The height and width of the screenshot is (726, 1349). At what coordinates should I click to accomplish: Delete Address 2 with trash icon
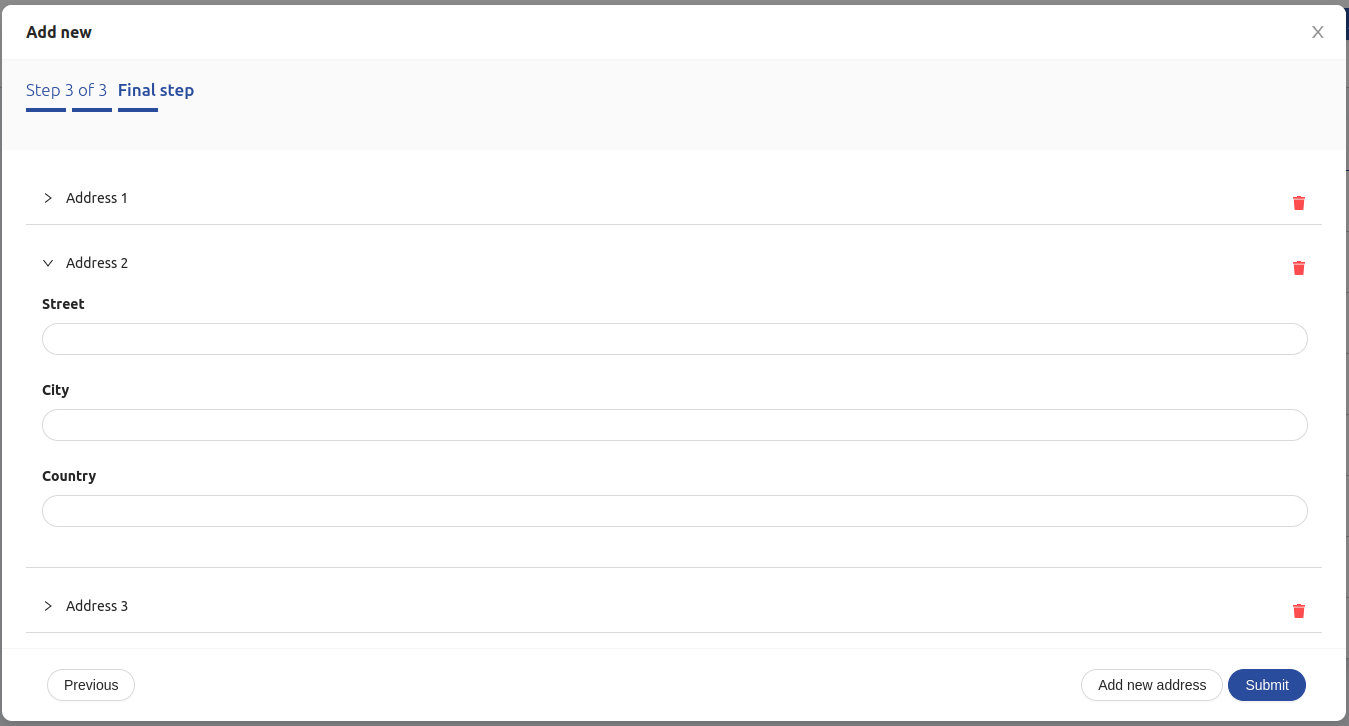tap(1299, 268)
